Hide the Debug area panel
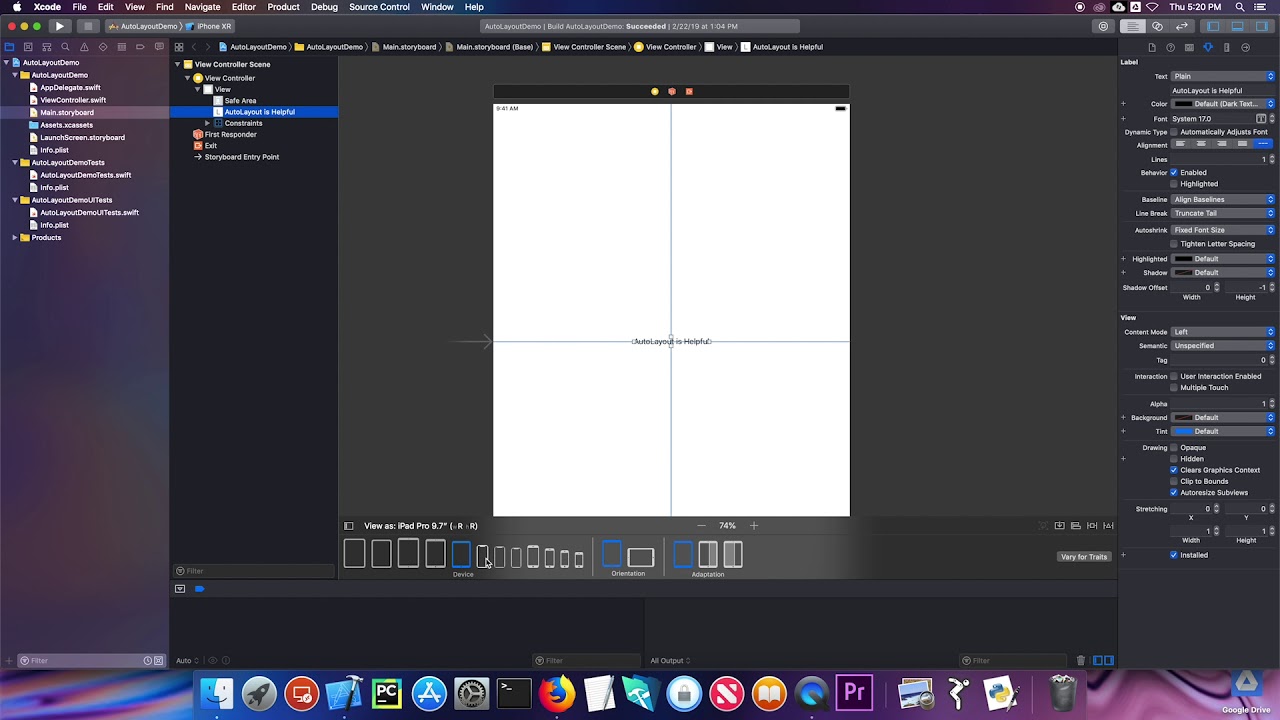The image size is (1280, 720). 1237,26
